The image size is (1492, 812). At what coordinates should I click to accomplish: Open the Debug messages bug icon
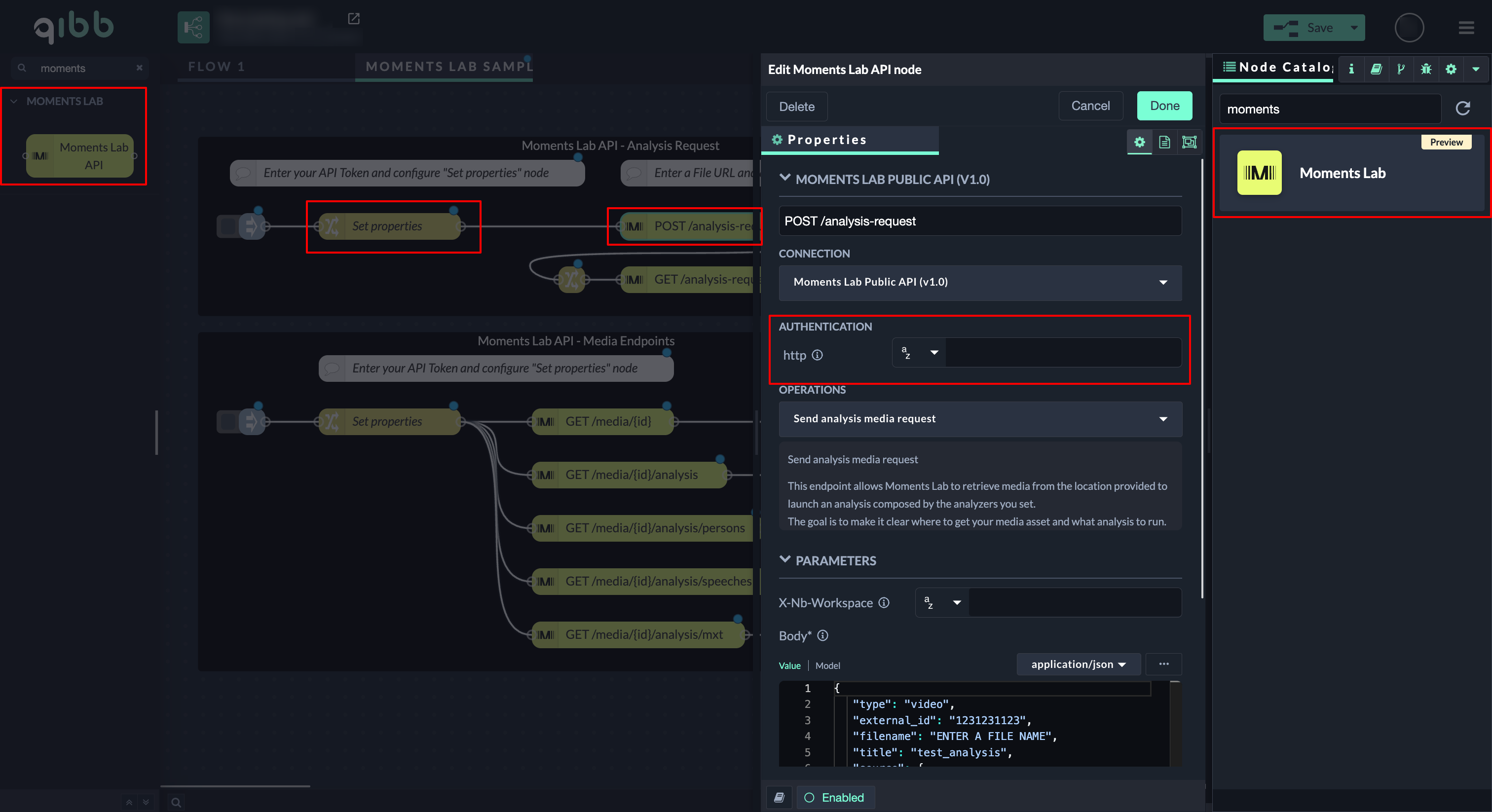pos(1425,69)
